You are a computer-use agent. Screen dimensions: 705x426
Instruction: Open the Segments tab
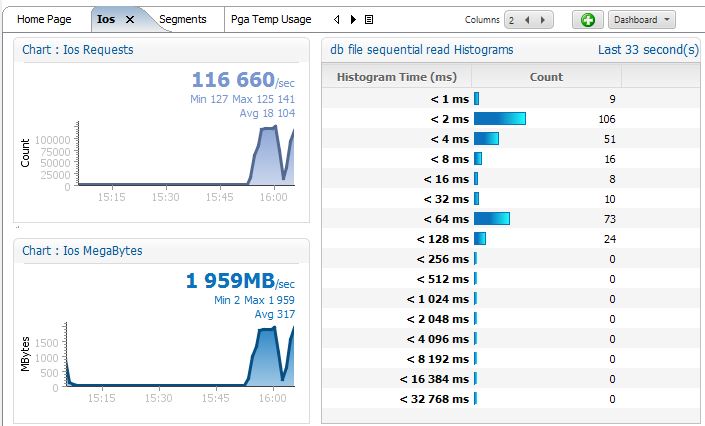pos(182,19)
